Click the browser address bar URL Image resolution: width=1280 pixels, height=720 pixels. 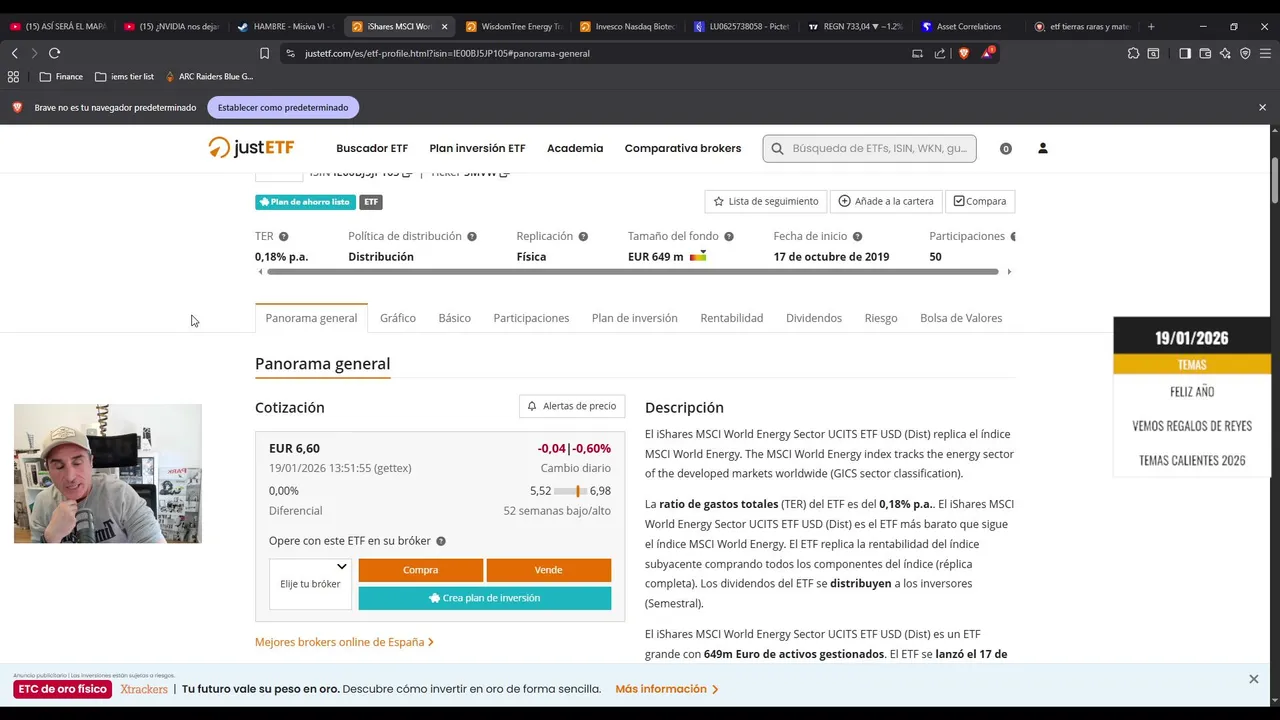(447, 53)
